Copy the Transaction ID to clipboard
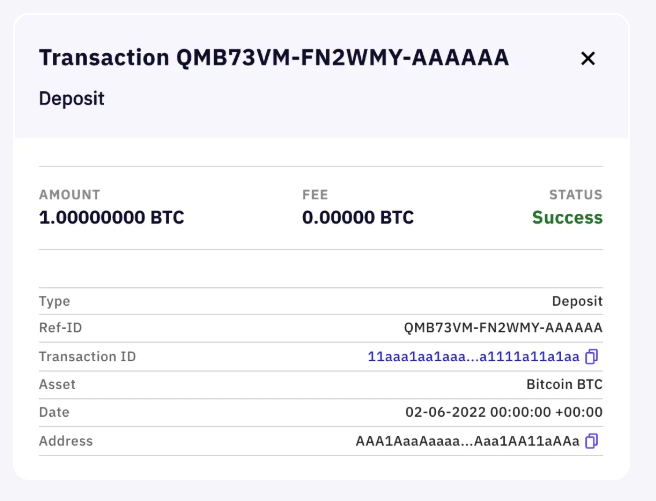The image size is (656, 501). (x=592, y=357)
